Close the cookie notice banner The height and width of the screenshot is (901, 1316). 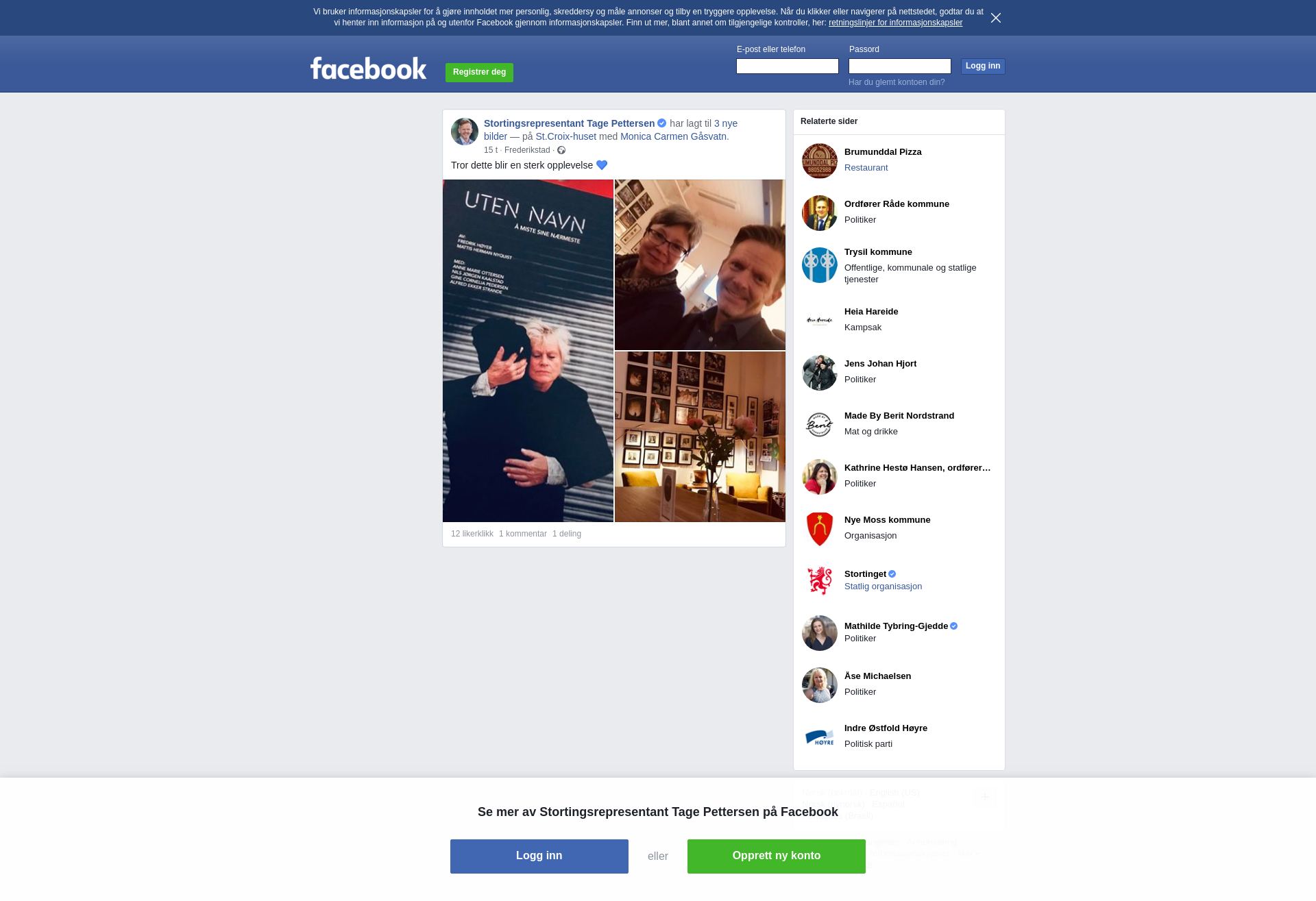pyautogui.click(x=996, y=18)
